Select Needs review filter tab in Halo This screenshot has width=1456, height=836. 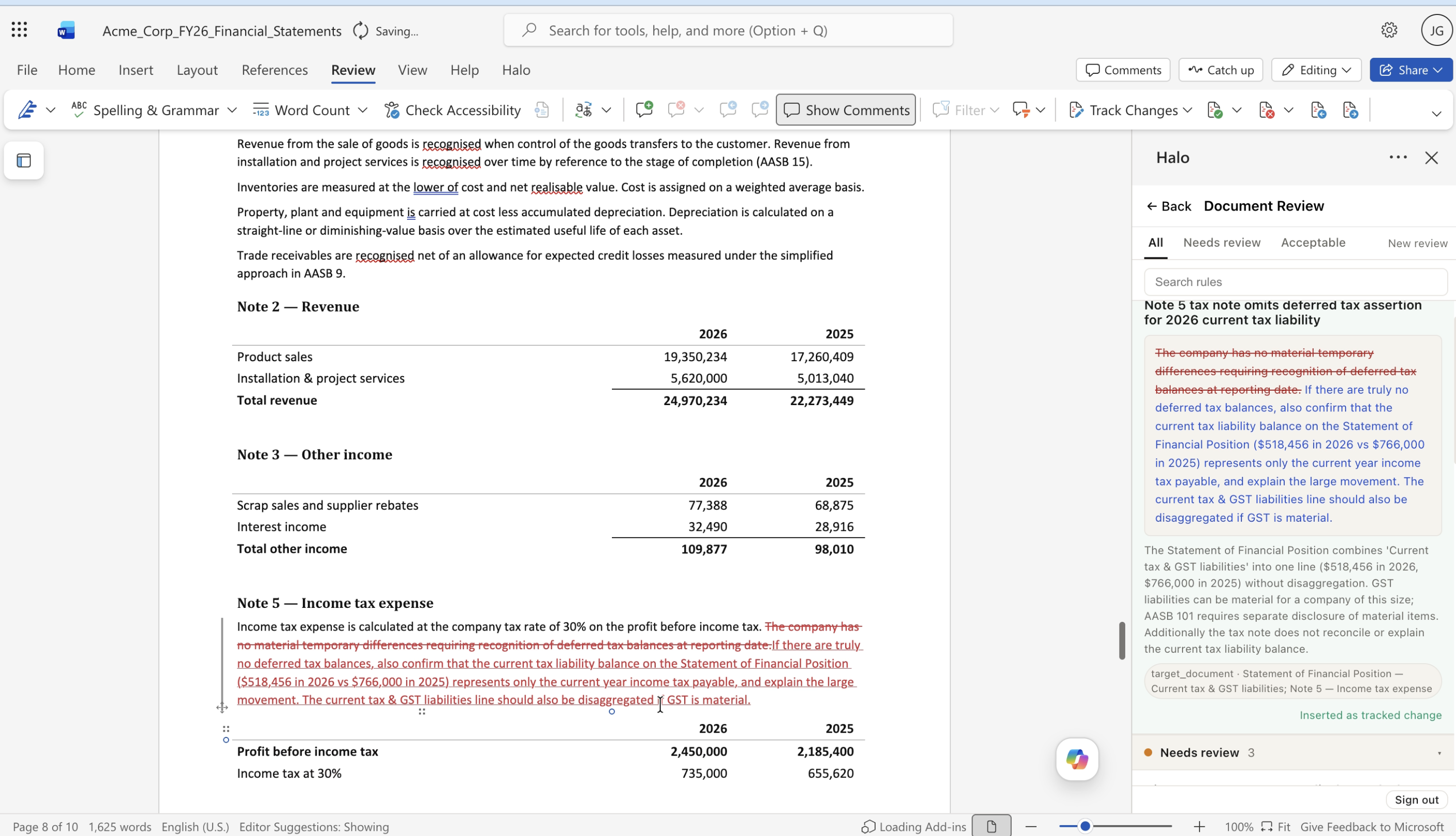(x=1222, y=243)
